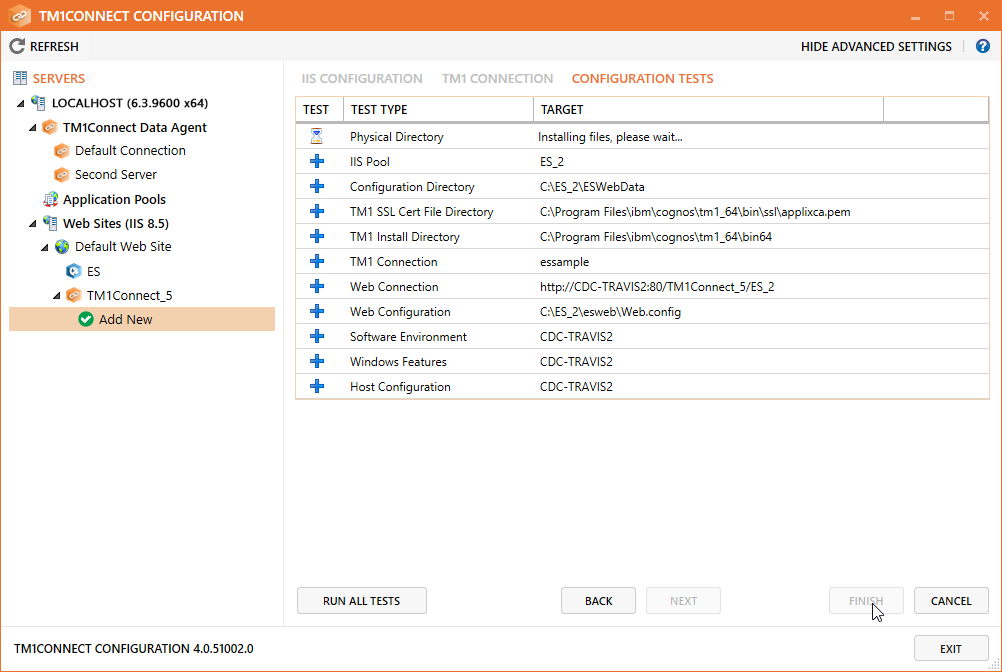This screenshot has width=1002, height=672.
Task: Click the ES application icon
Action: point(73,271)
